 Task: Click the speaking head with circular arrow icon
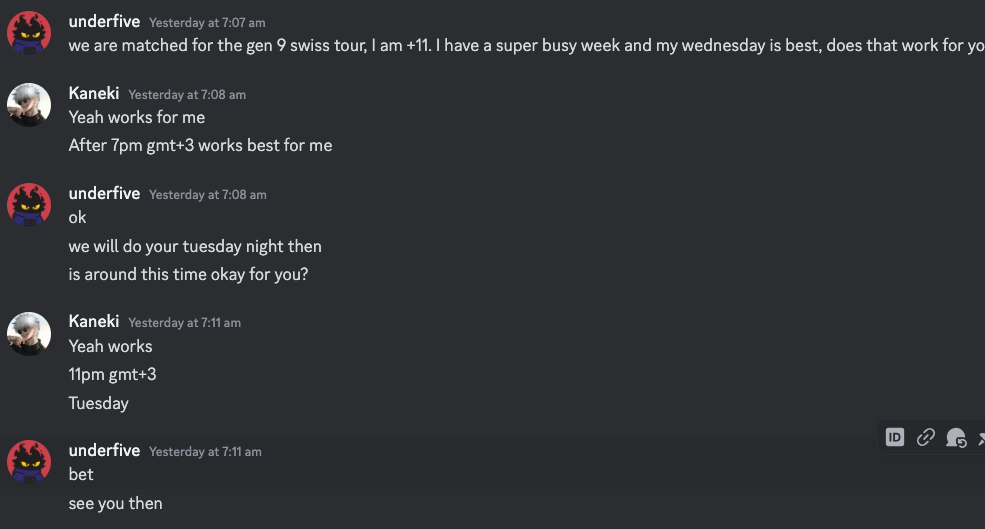[956, 437]
